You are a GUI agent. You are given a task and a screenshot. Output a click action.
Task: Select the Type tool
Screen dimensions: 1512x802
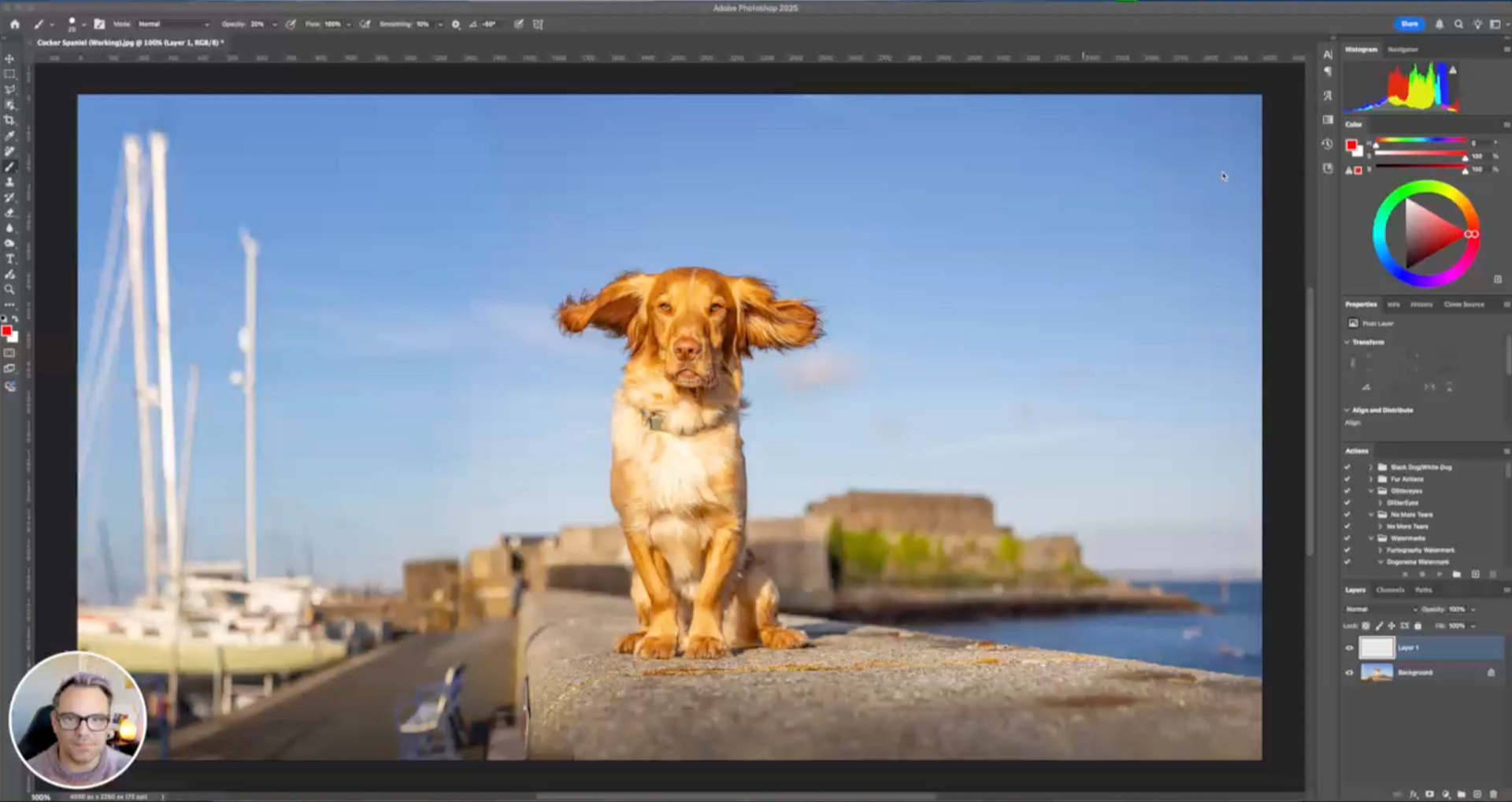coord(9,259)
